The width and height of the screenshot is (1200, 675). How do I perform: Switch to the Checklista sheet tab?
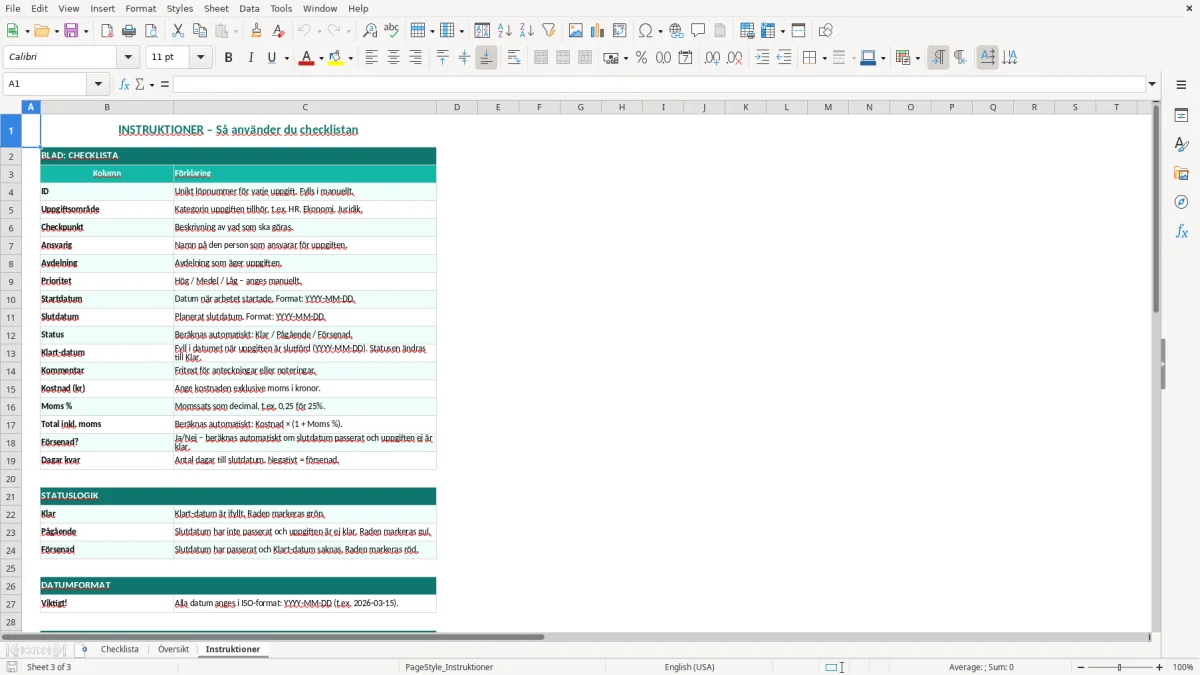[x=120, y=649]
